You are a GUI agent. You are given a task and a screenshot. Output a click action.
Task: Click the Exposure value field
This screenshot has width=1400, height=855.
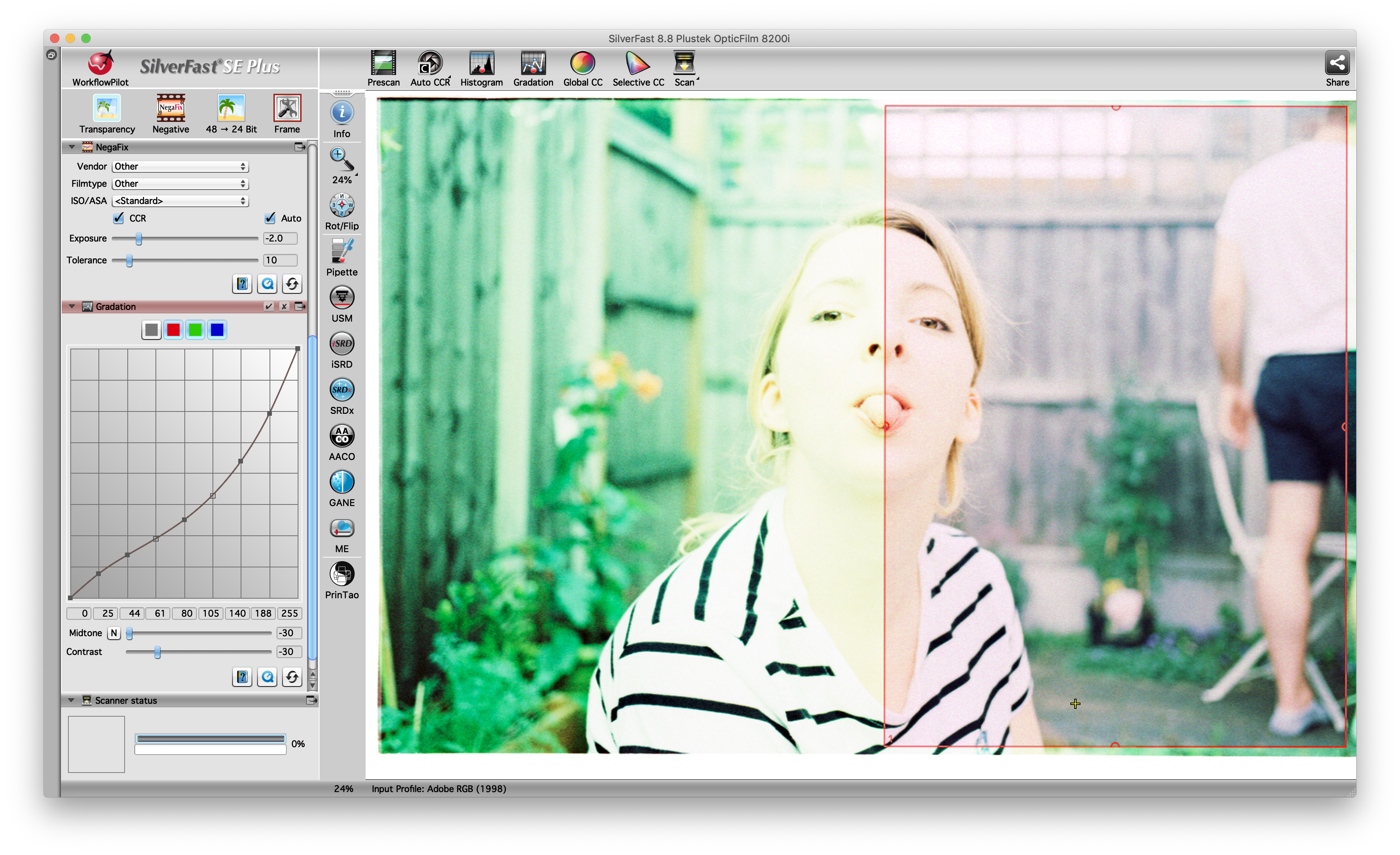coord(280,238)
